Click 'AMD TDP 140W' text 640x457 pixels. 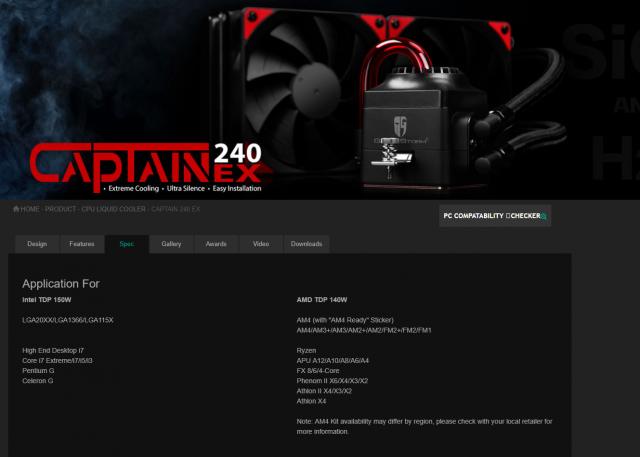pos(322,300)
